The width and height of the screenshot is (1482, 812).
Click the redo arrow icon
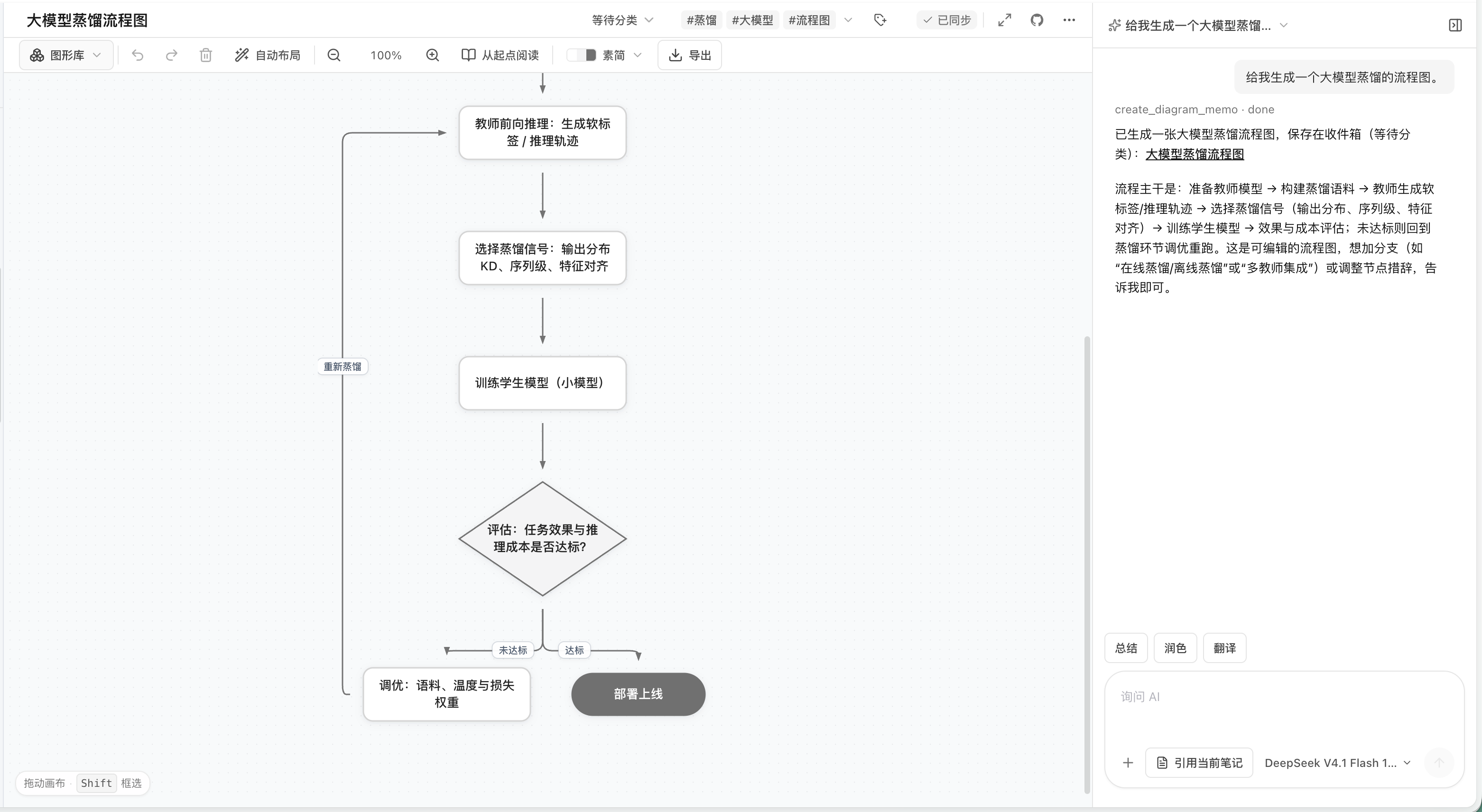[x=171, y=55]
